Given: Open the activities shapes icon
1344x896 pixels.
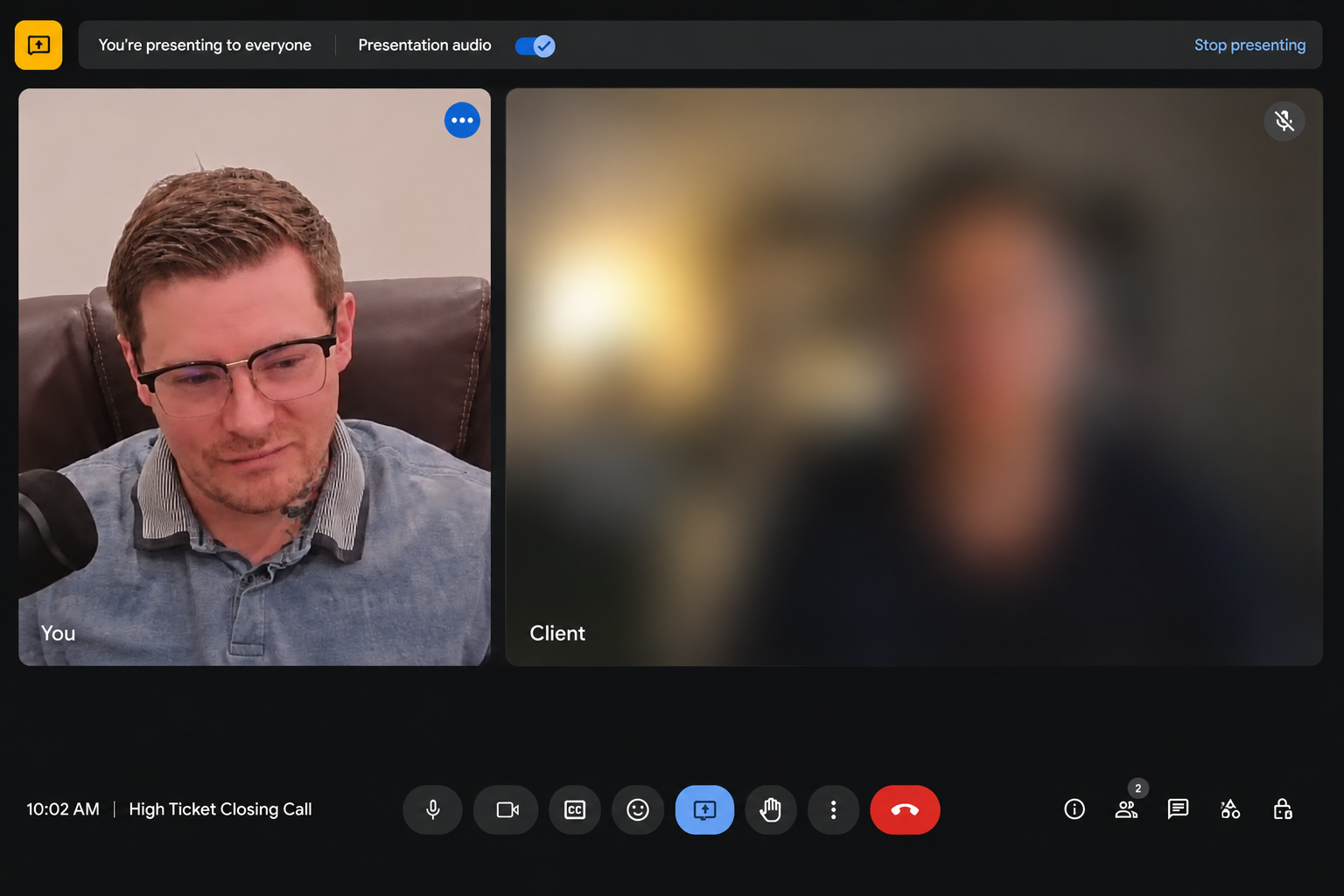Looking at the screenshot, I should pos(1230,809).
